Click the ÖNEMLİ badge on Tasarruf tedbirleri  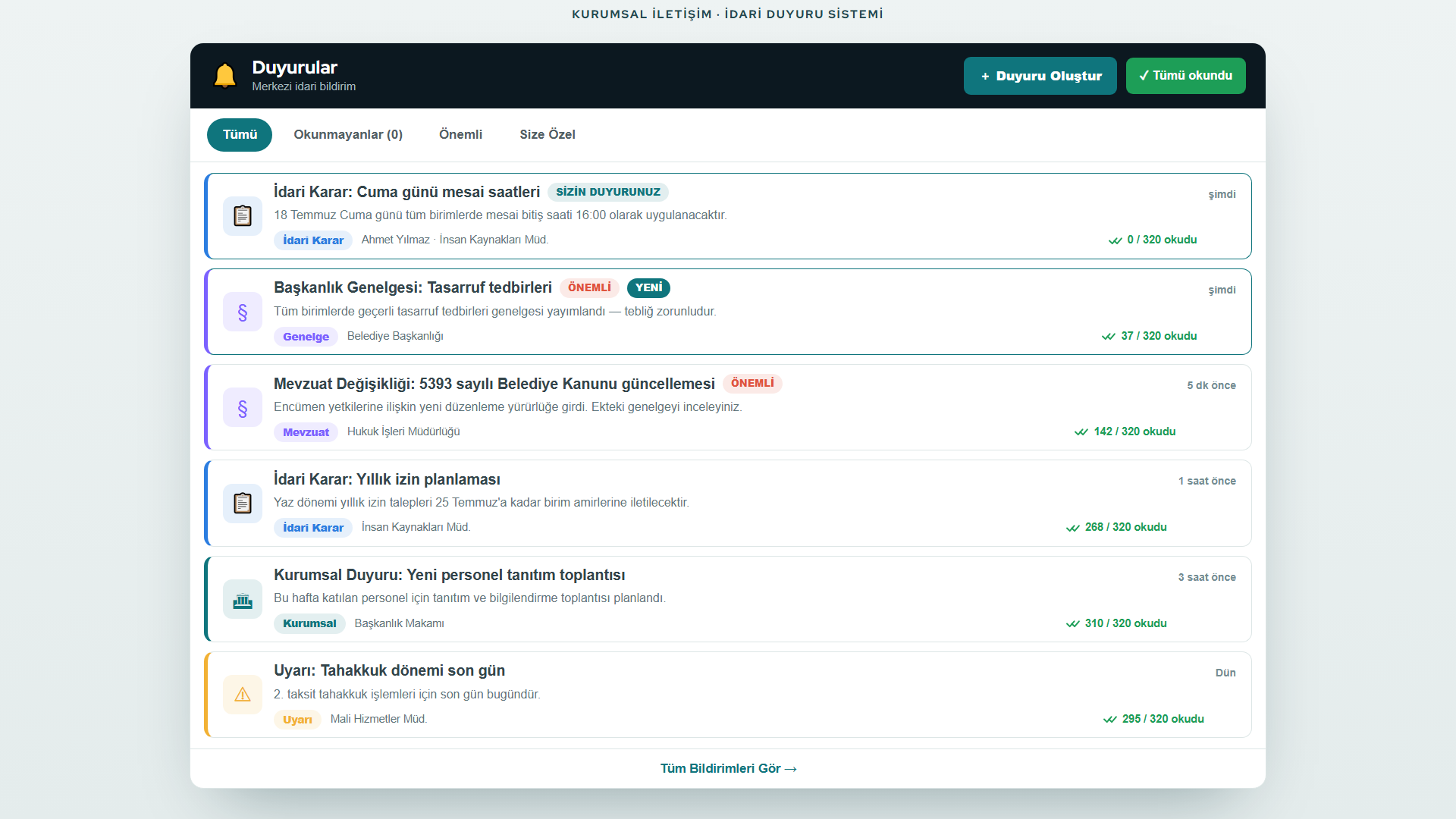click(589, 288)
